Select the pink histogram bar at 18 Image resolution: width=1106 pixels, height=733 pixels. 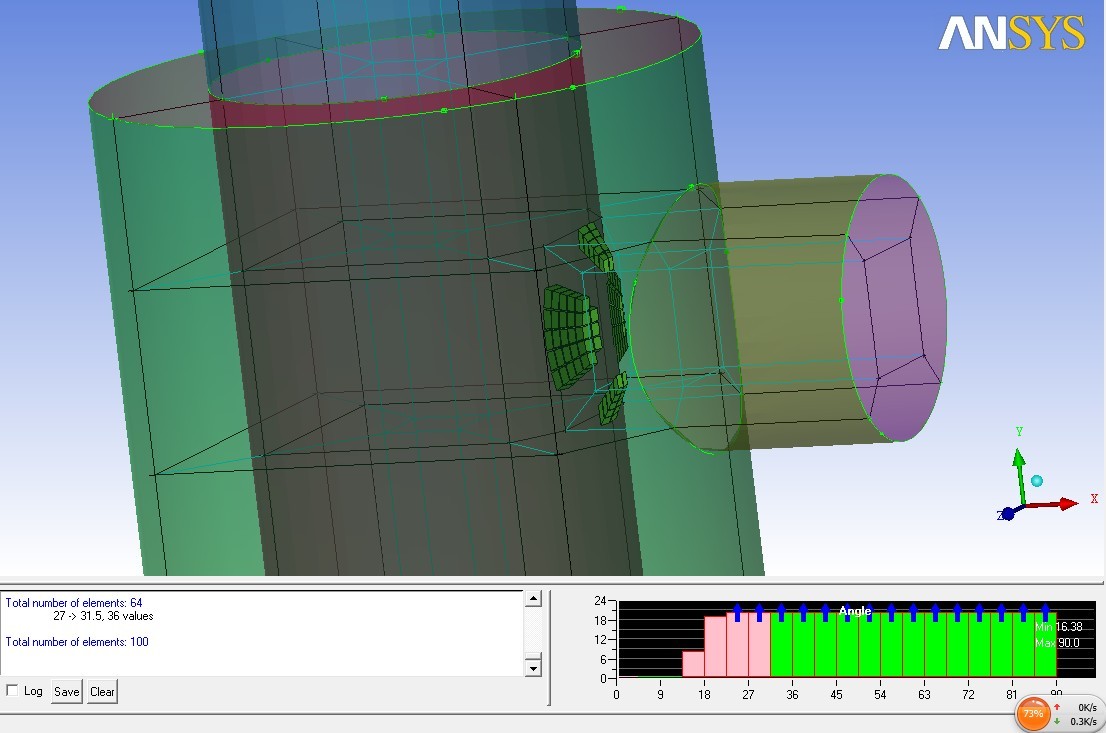pyautogui.click(x=715, y=647)
